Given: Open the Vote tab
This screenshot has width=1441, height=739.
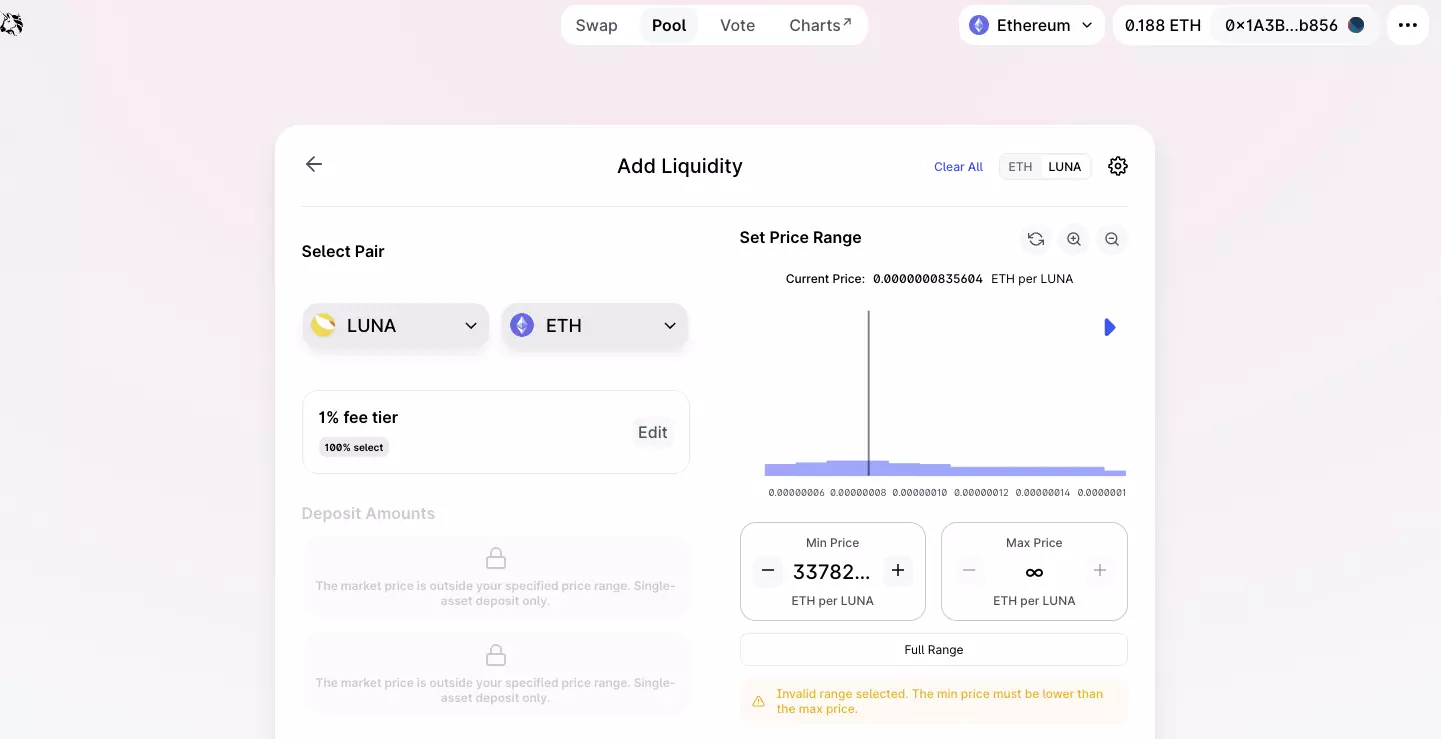Looking at the screenshot, I should click(737, 25).
